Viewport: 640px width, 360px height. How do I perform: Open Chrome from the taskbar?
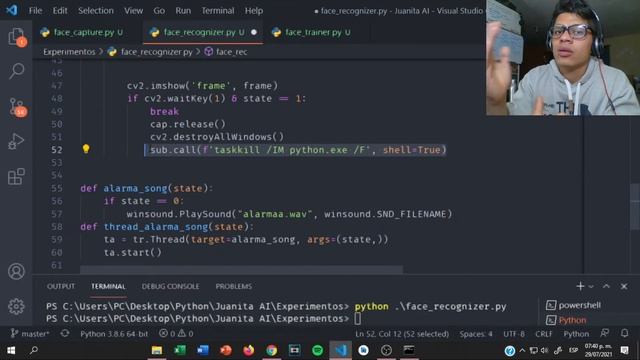pyautogui.click(x=271, y=350)
